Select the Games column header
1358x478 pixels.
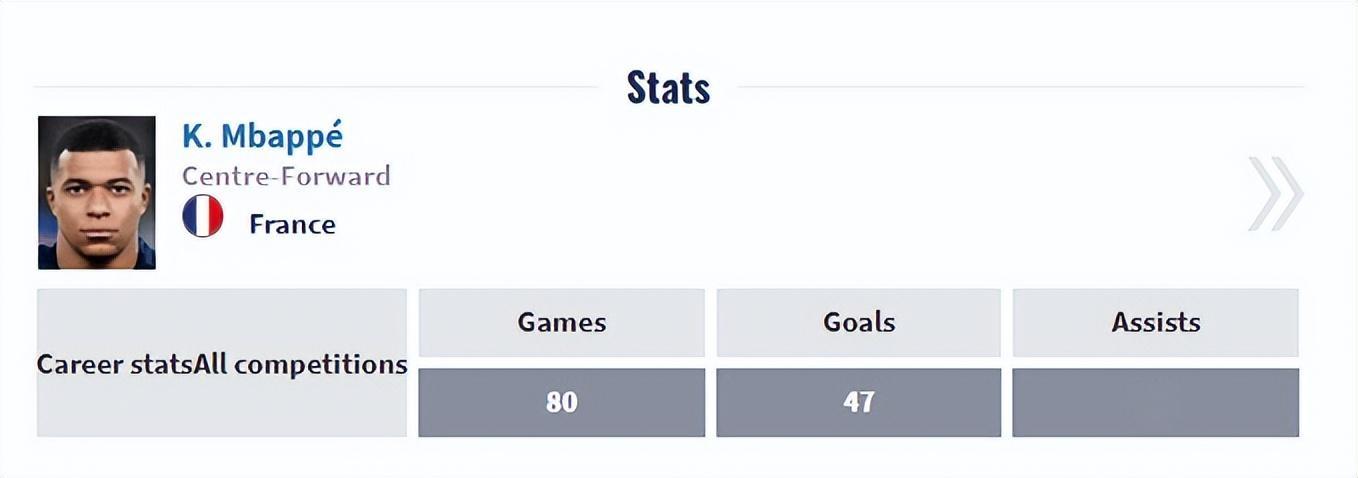561,323
